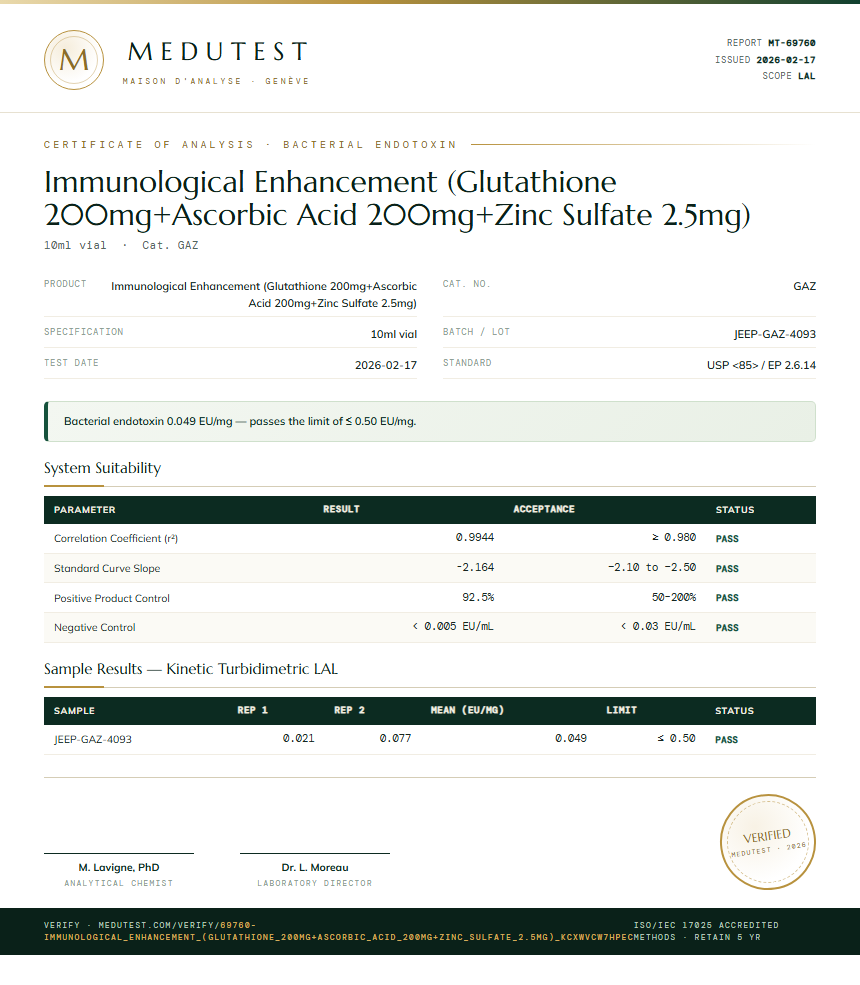Select the acceptance range 50-200%

(x=674, y=597)
